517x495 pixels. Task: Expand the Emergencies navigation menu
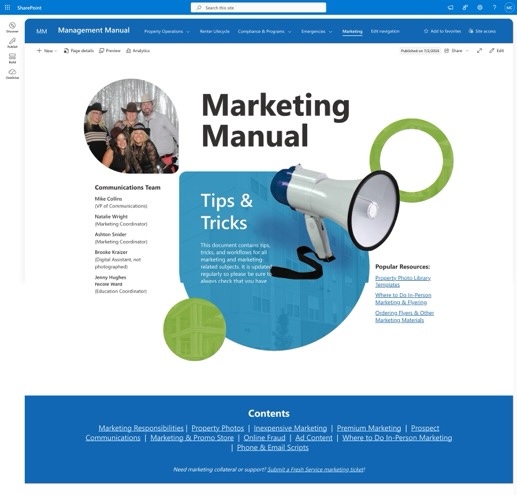point(316,31)
